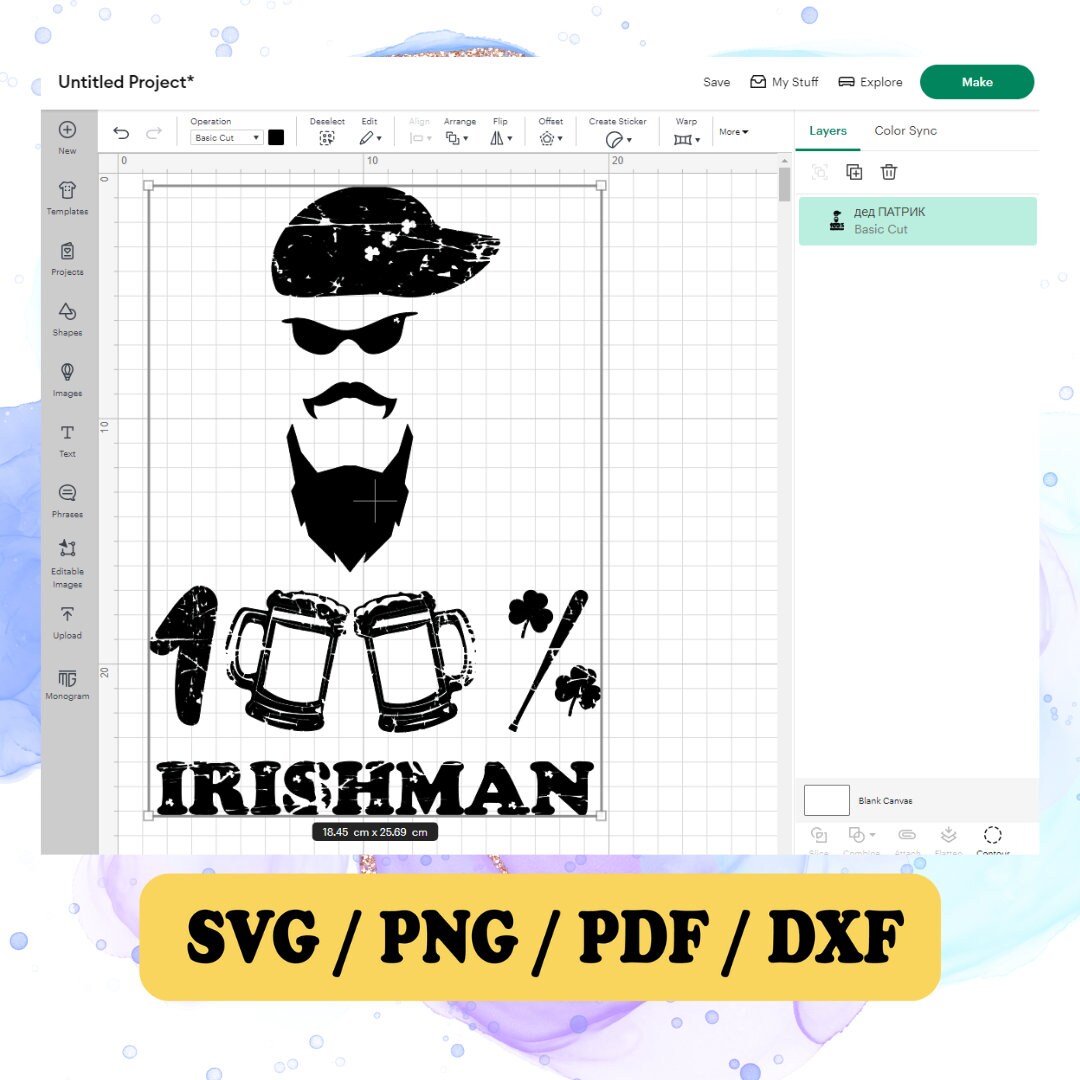The width and height of the screenshot is (1080, 1080).
Task: Select the Layers tab
Action: (x=828, y=131)
